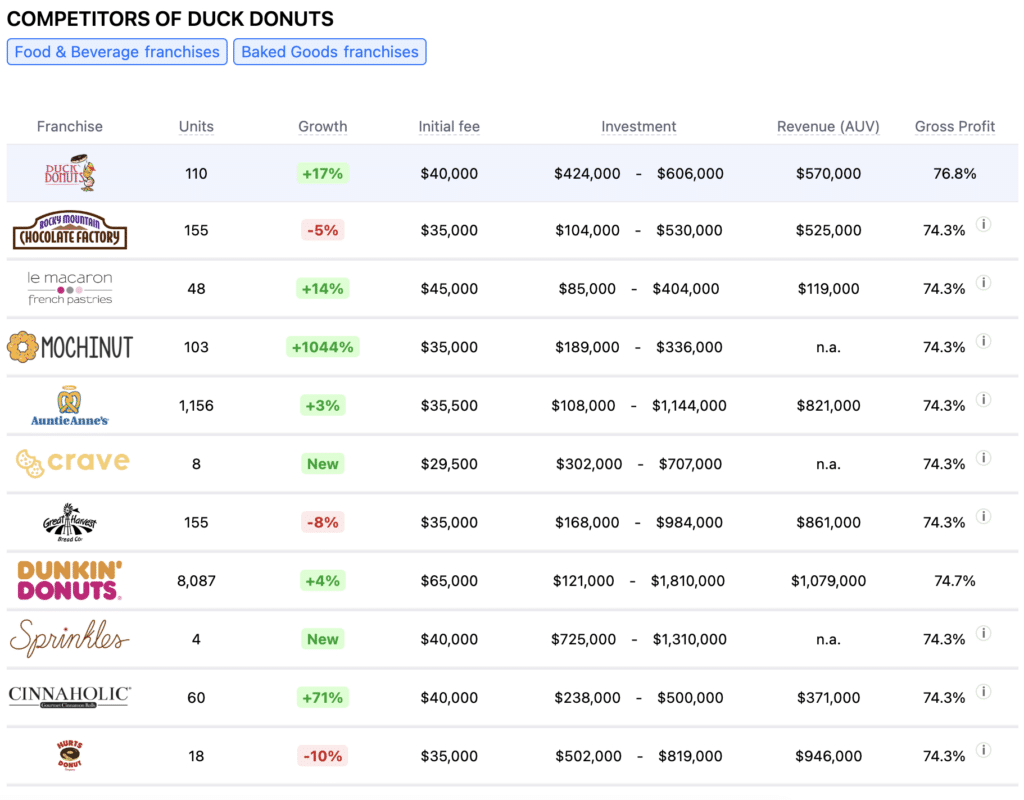Open Baked Goods franchises tag
The image size is (1024, 800).
pos(330,52)
